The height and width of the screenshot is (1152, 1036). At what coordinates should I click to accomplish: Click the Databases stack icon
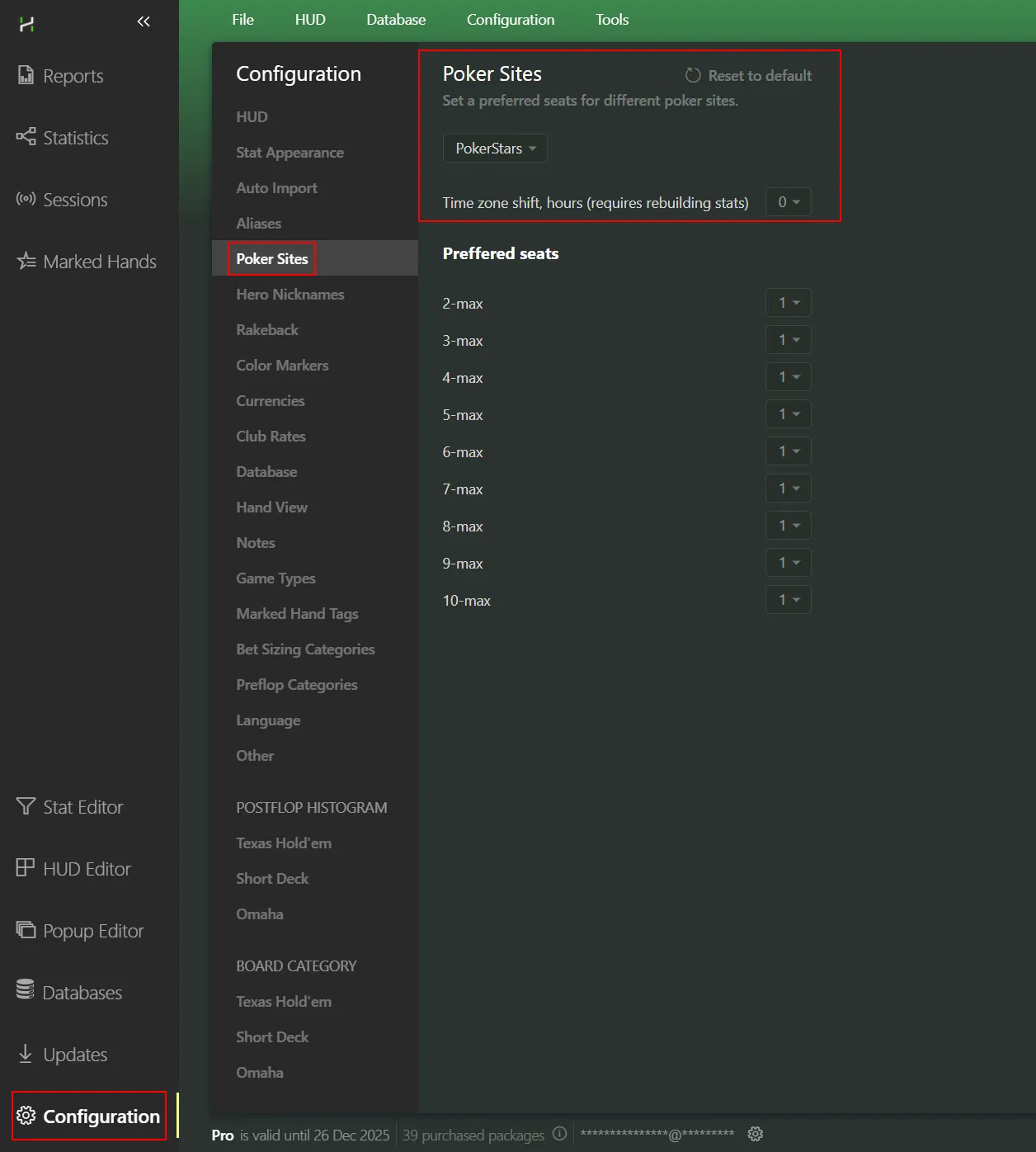point(26,990)
